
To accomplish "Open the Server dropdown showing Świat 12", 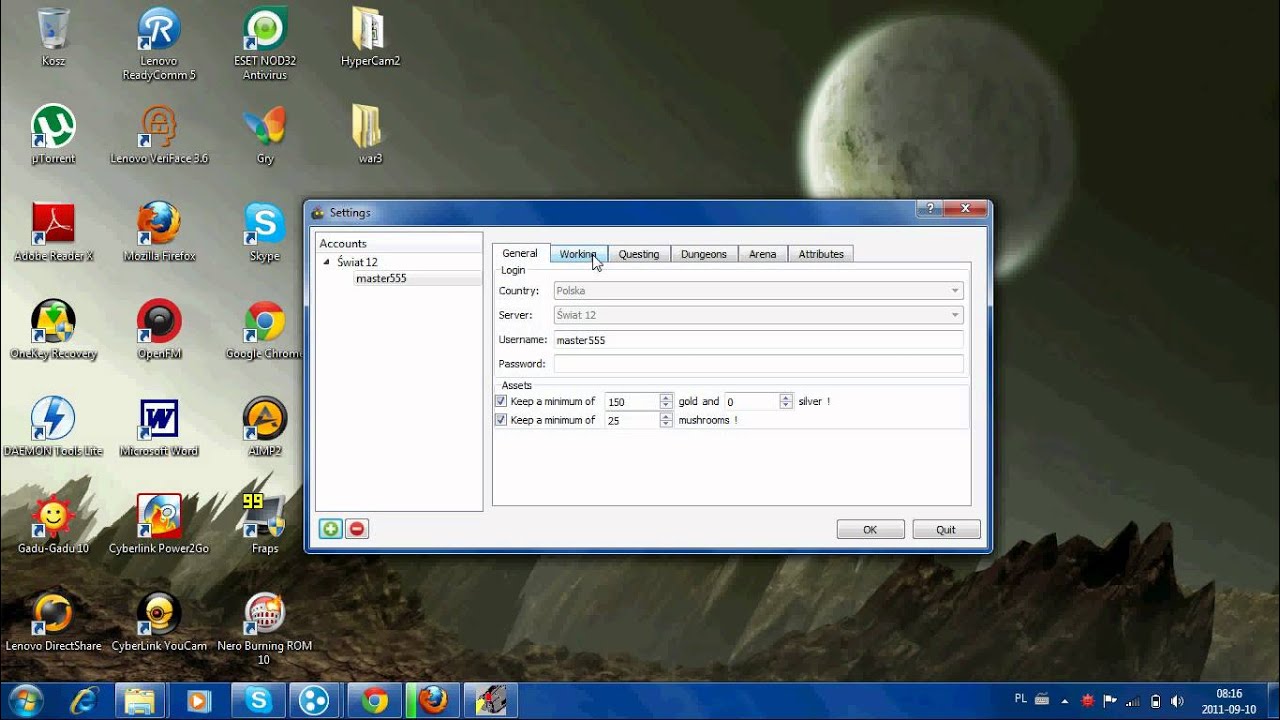I will pyautogui.click(x=758, y=315).
